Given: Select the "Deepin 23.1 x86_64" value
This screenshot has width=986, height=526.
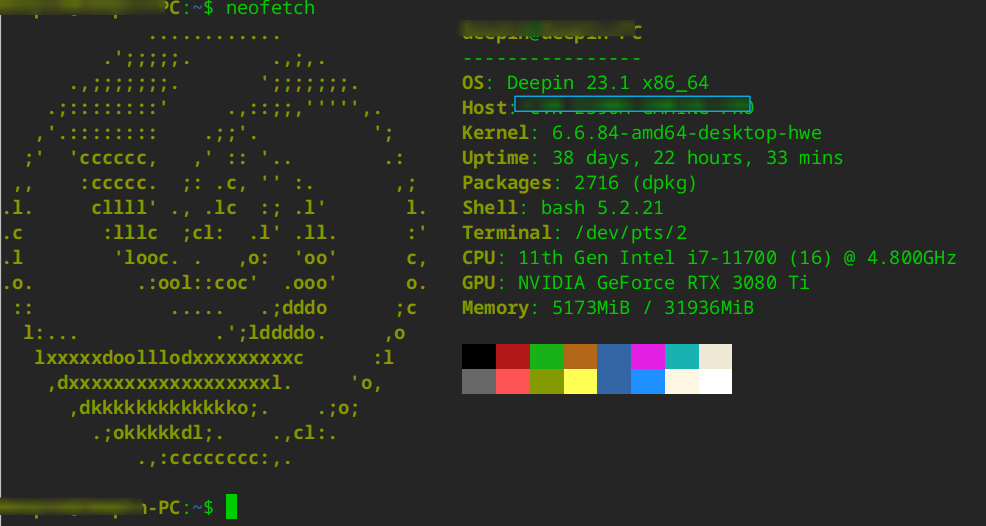Looking at the screenshot, I should click(607, 82).
